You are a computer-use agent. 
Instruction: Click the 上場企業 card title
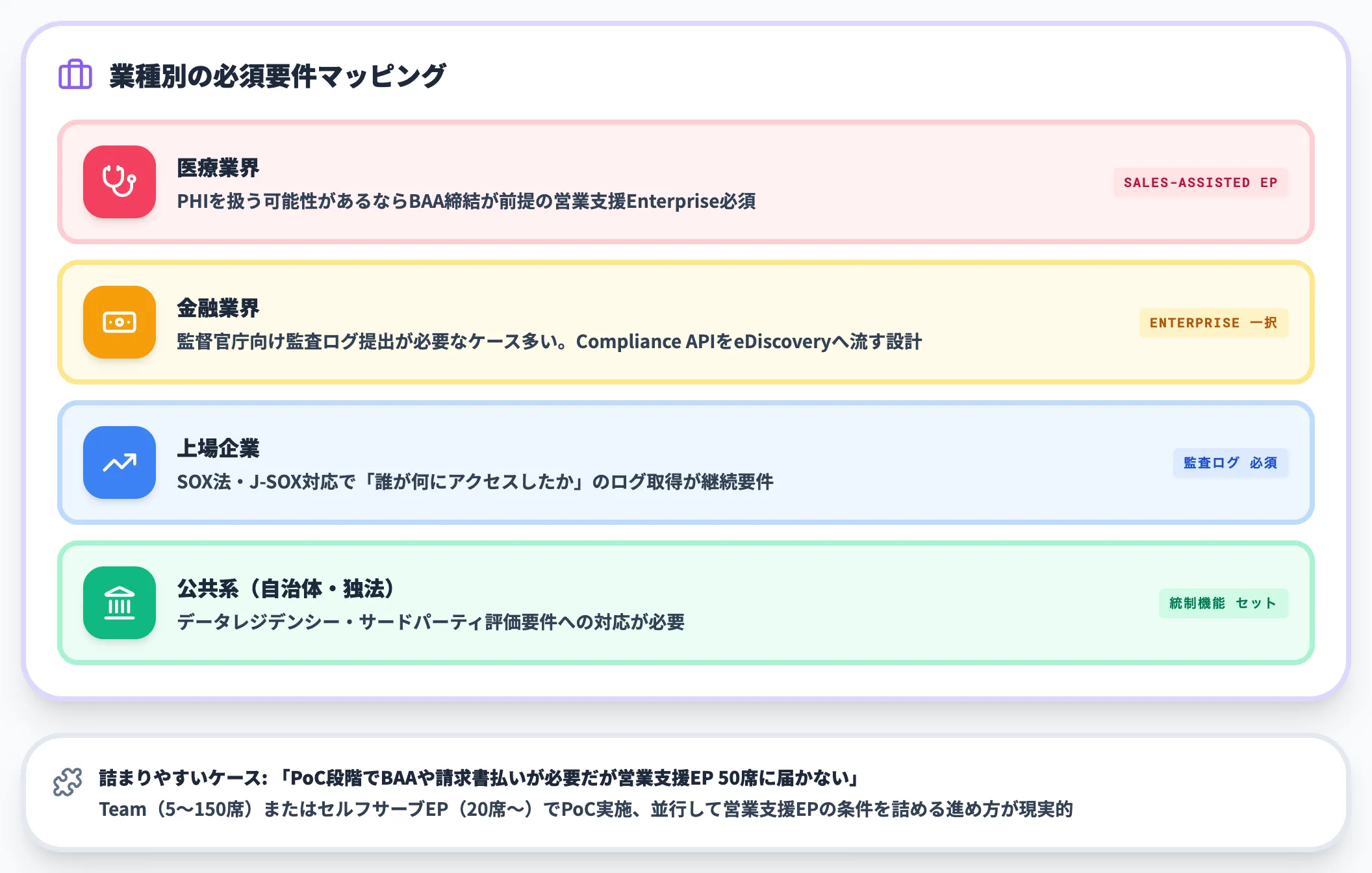(218, 448)
